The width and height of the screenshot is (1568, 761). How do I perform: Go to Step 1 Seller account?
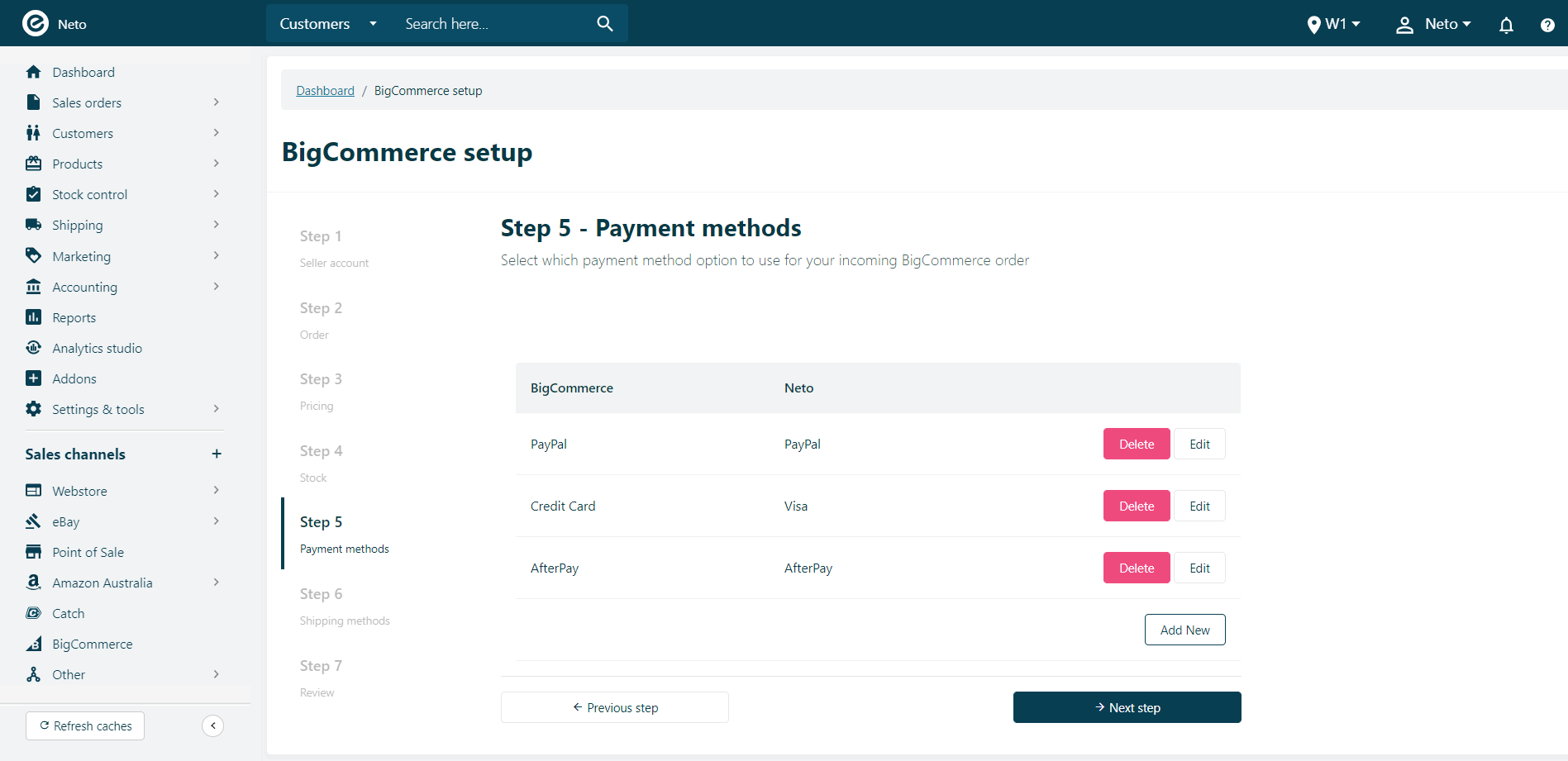click(334, 248)
